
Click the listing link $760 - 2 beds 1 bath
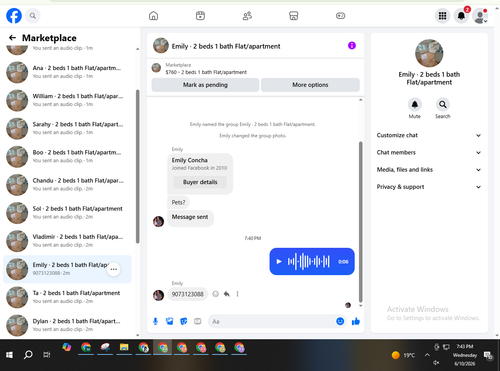point(206,72)
